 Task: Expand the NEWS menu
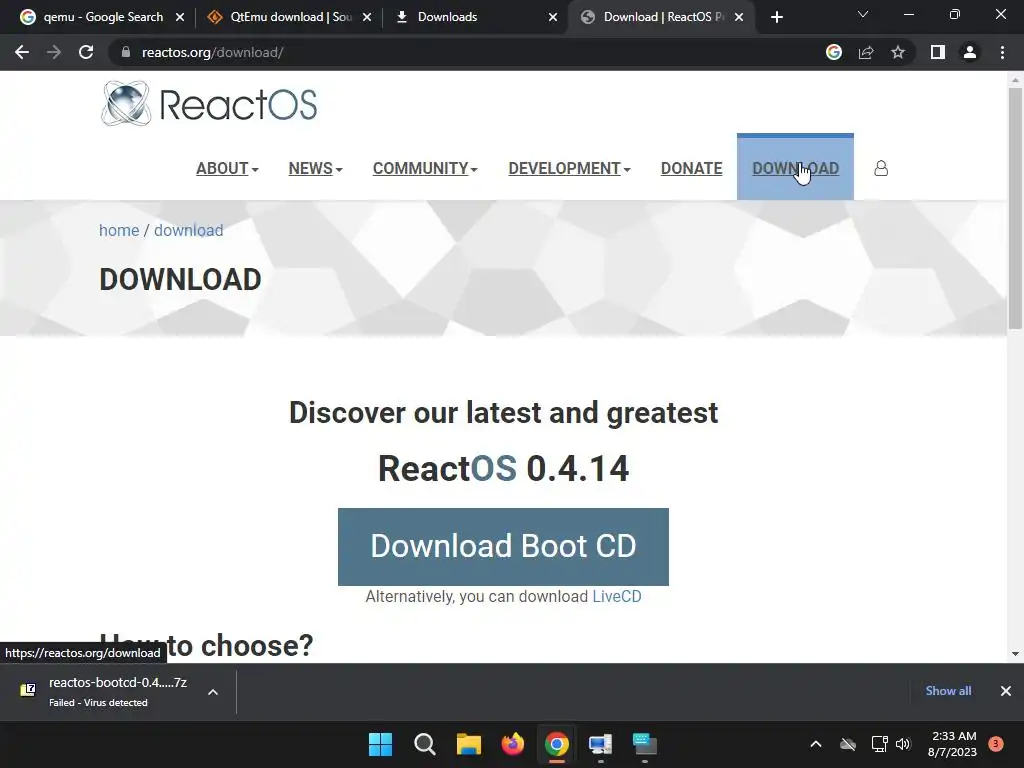tap(315, 168)
